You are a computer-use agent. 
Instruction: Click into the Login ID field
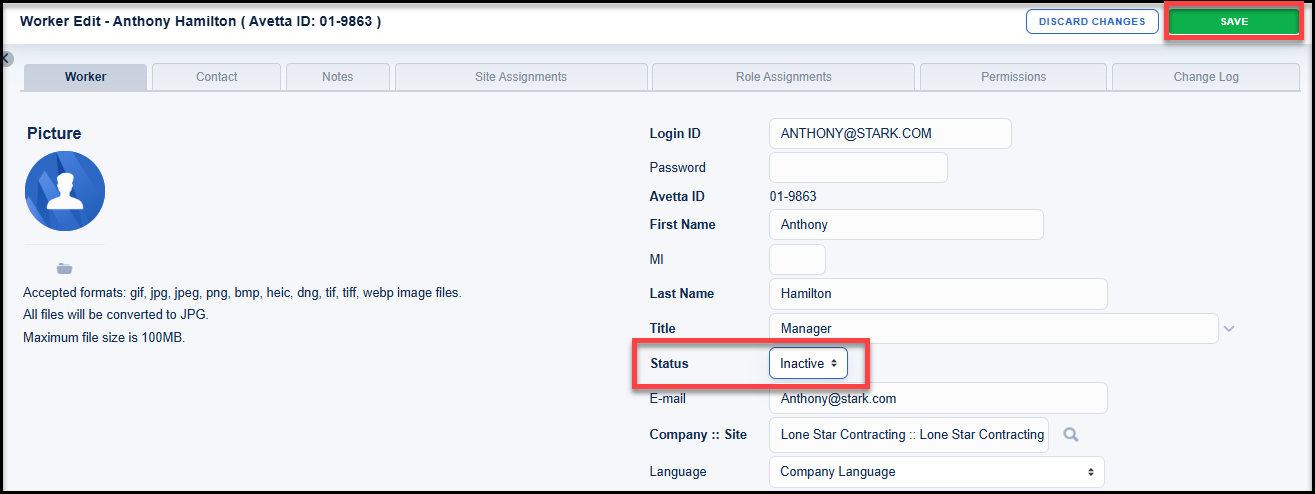pos(889,133)
